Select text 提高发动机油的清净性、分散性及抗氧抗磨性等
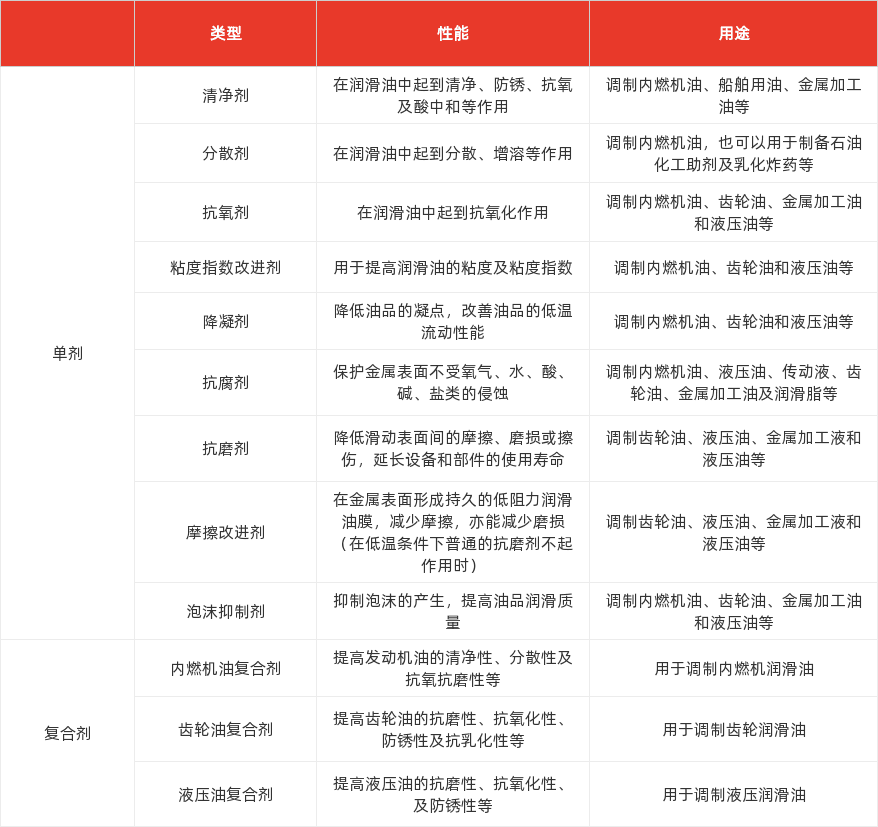The height and width of the screenshot is (827, 878). [x=453, y=669]
